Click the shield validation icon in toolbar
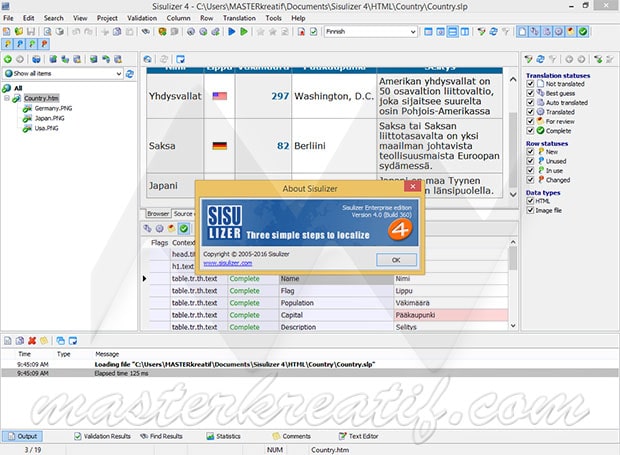The height and width of the screenshot is (455, 620). click(x=162, y=32)
